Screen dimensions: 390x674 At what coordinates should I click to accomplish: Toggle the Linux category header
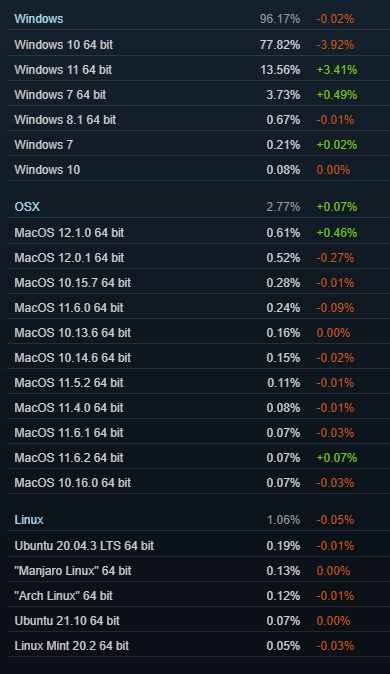(198, 520)
